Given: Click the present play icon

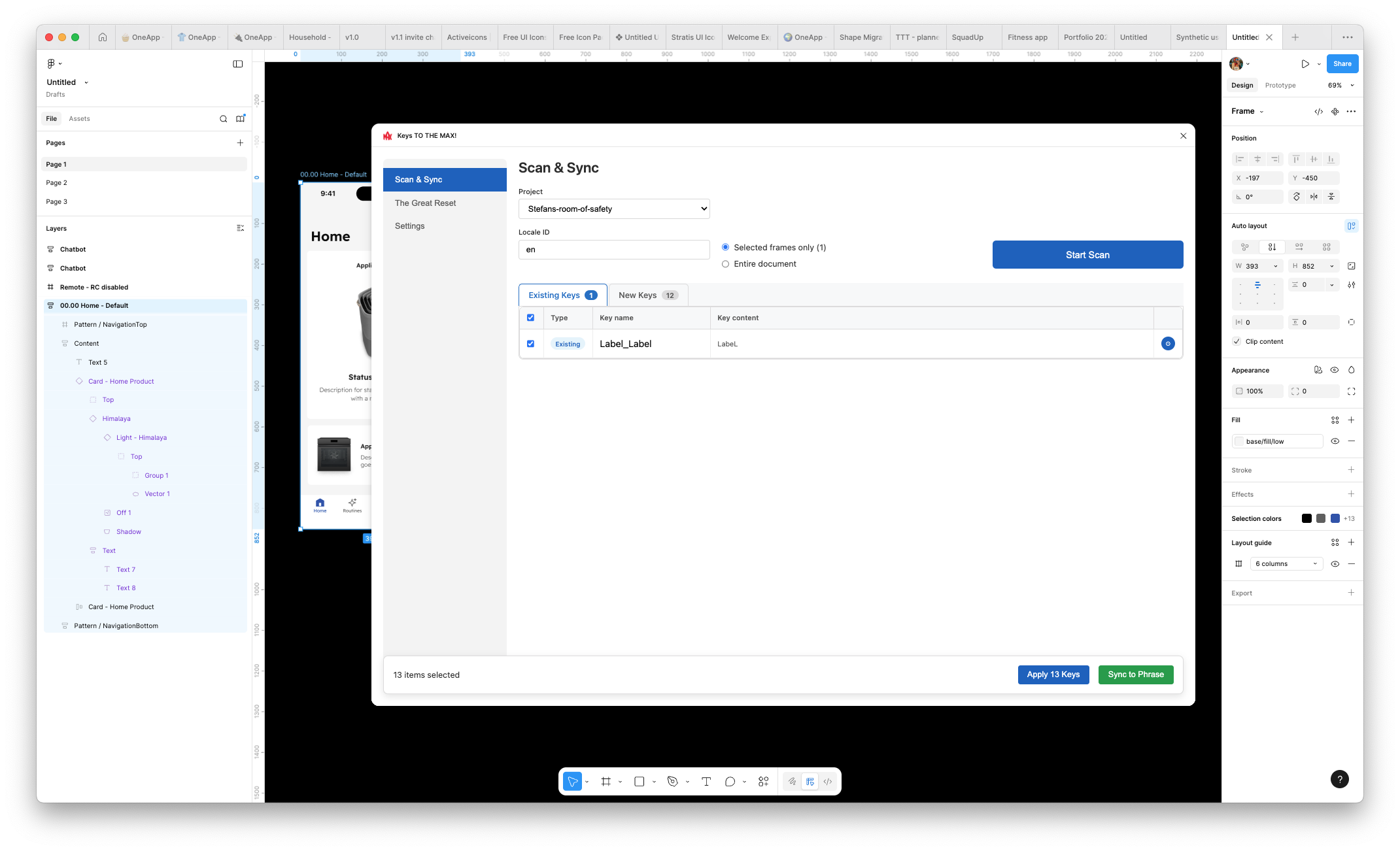Looking at the screenshot, I should point(1305,63).
